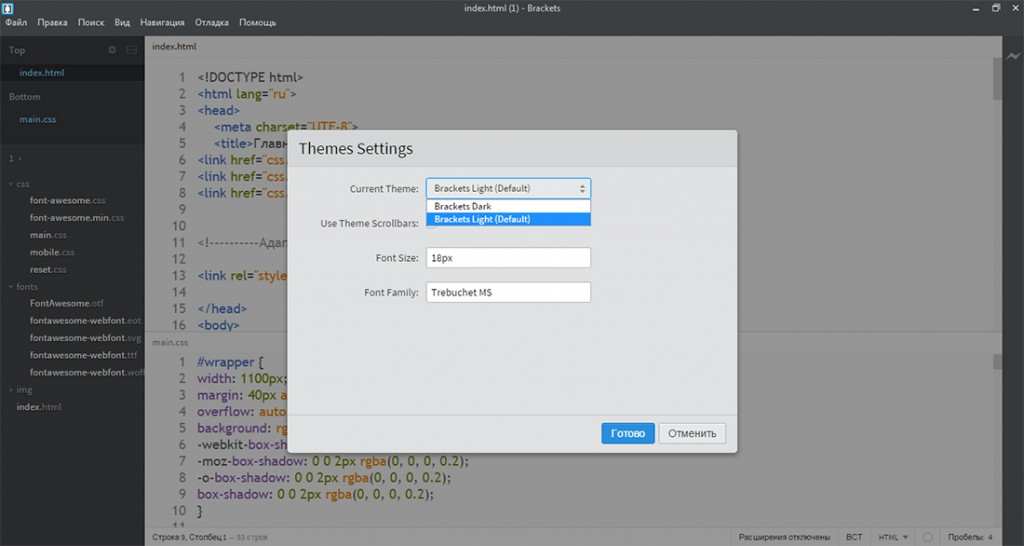The height and width of the screenshot is (546, 1024).
Task: Click the Font Size input field
Action: pyautogui.click(x=508, y=257)
